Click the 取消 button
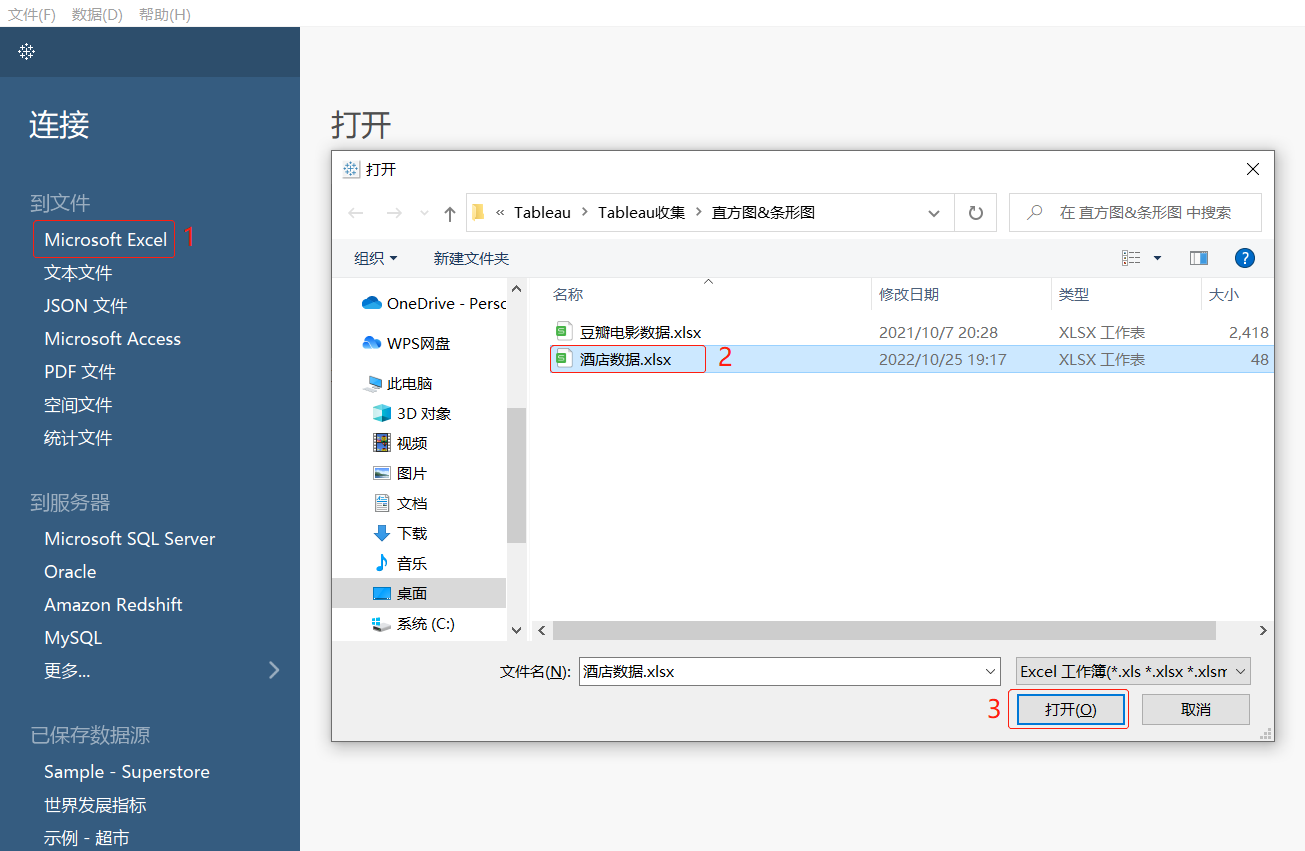The image size is (1305, 851). pyautogui.click(x=1196, y=709)
